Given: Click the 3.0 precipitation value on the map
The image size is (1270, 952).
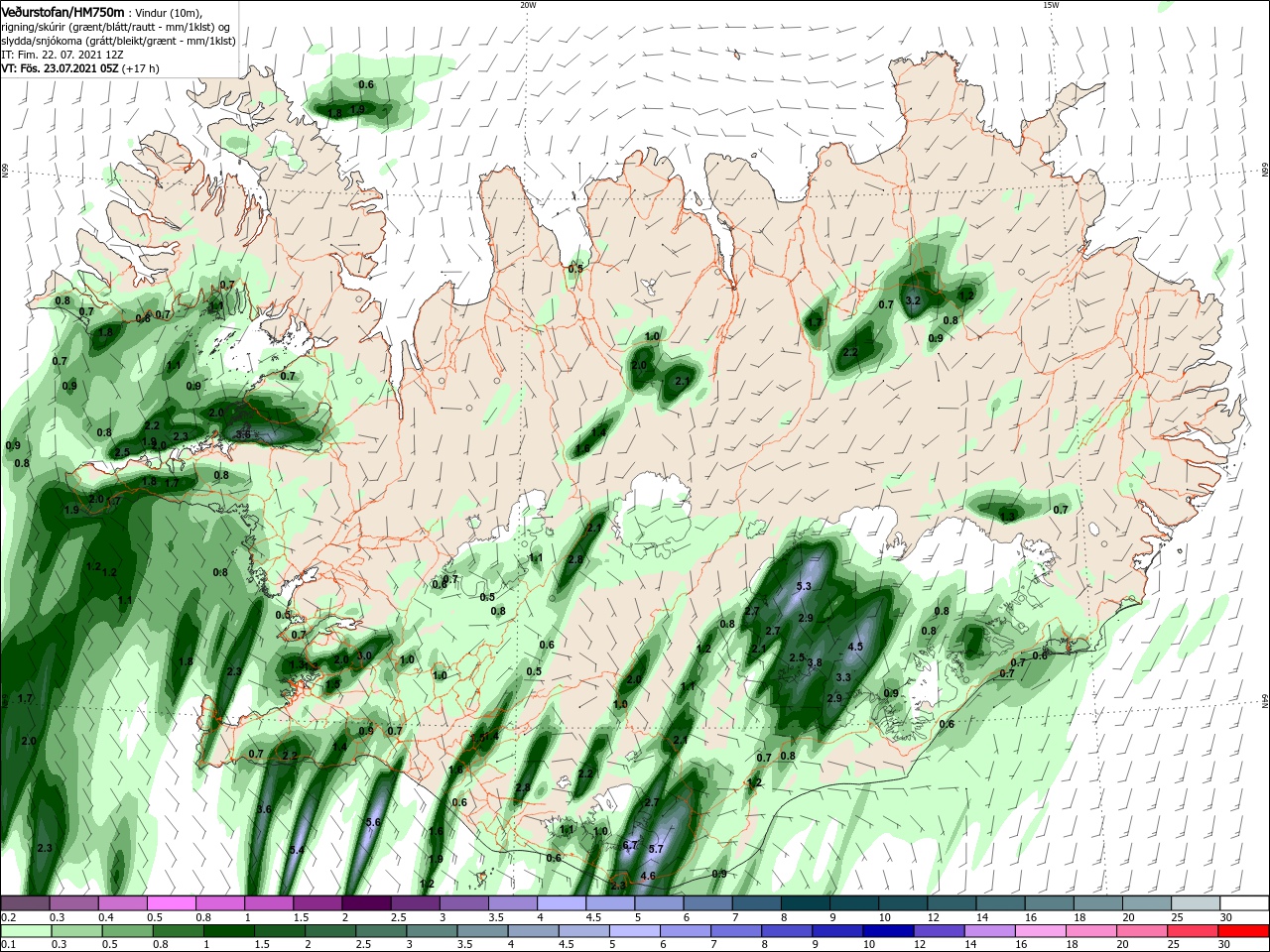Looking at the screenshot, I should (x=363, y=655).
